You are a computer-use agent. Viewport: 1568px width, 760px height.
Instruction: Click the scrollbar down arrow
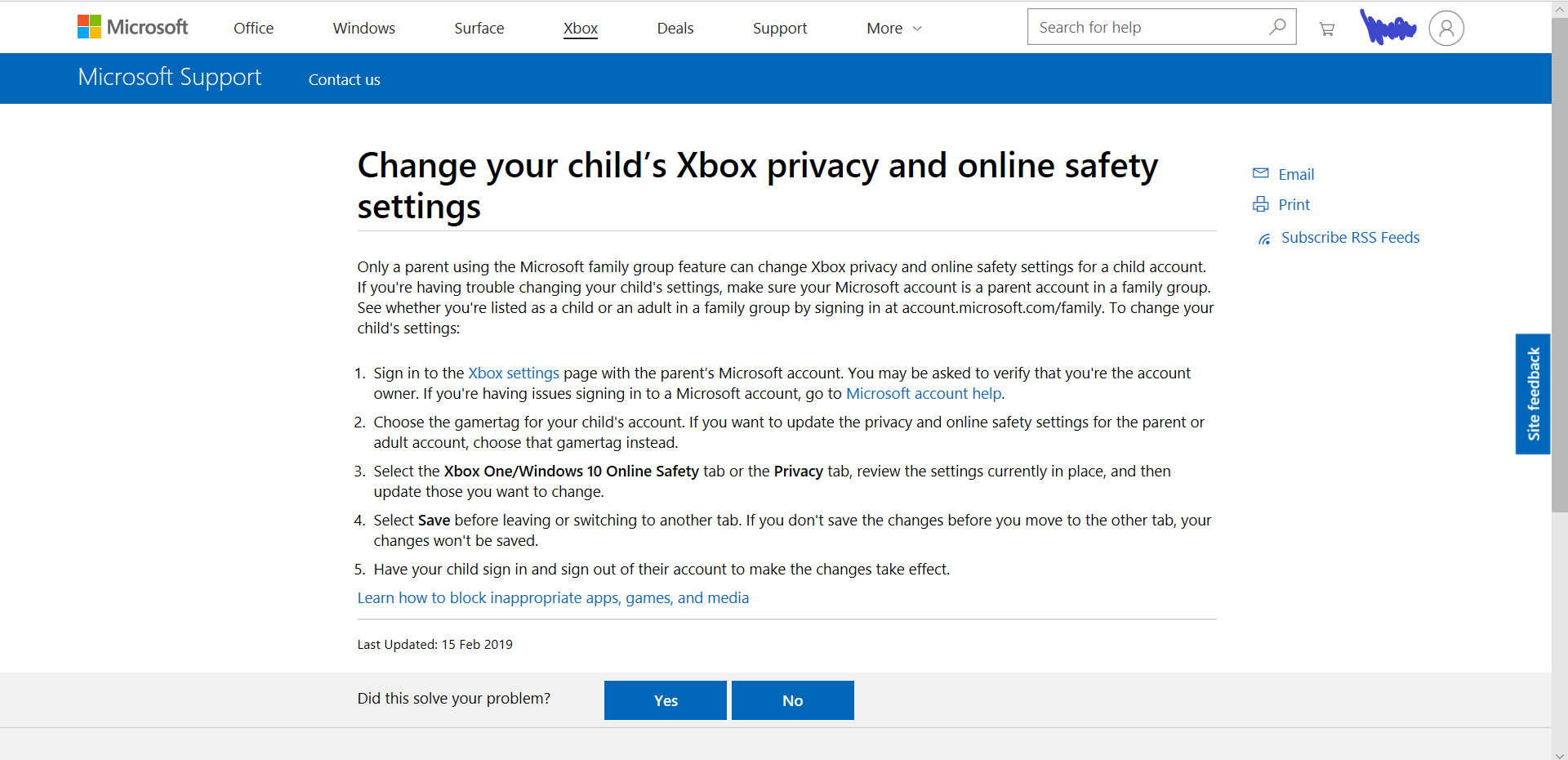(1560, 754)
